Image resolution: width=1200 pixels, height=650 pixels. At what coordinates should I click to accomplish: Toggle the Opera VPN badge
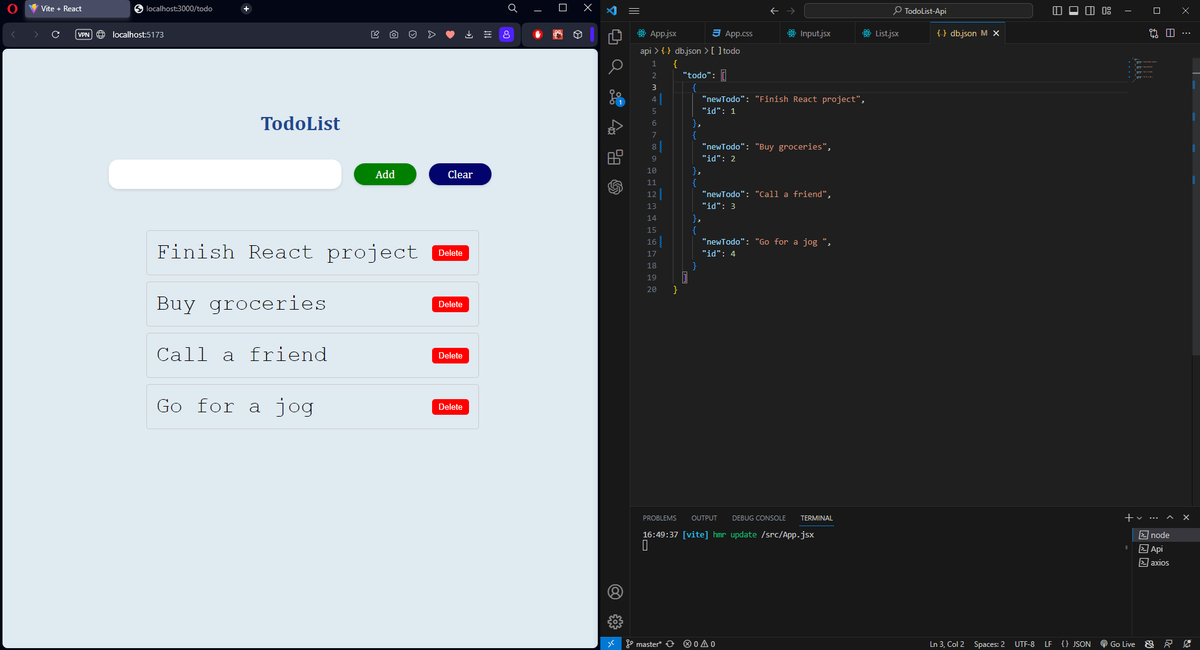pyautogui.click(x=84, y=34)
